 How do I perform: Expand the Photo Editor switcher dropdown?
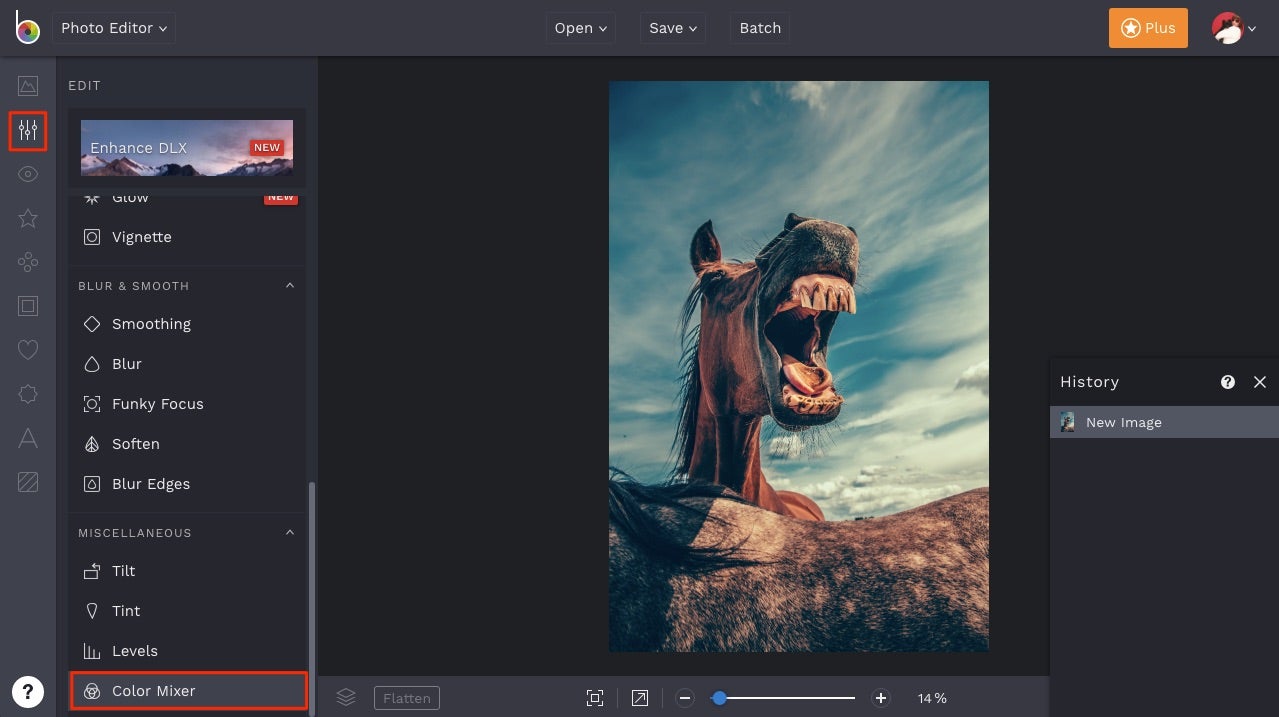(x=113, y=28)
